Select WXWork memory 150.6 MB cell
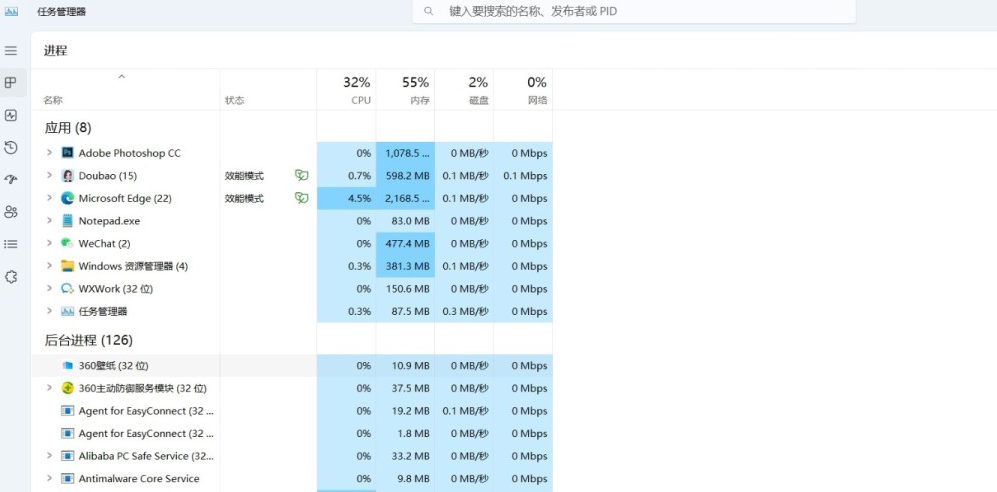The image size is (997, 492). (405, 289)
